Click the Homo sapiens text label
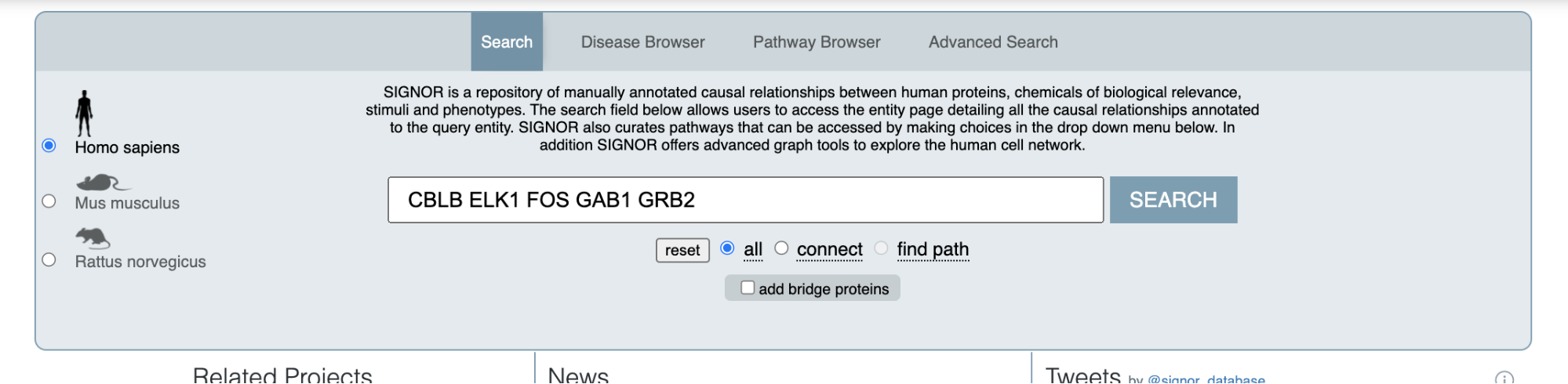The height and width of the screenshot is (384, 1568). click(127, 147)
